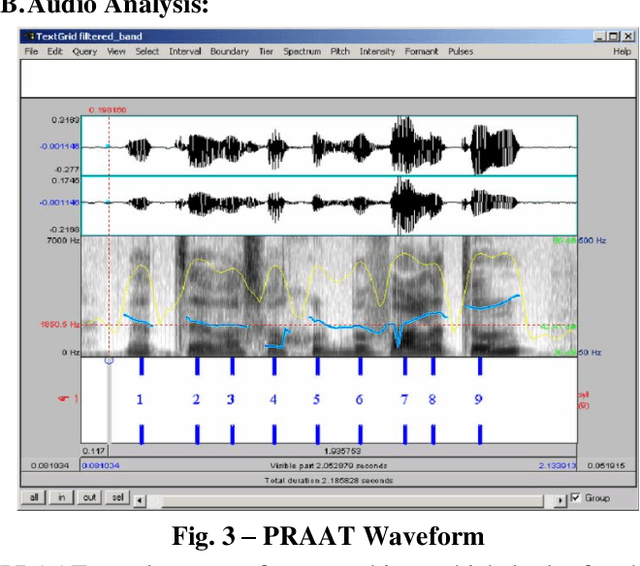Open the Spectrum menu
Screen dimensions: 640x566
[x=301, y=51]
